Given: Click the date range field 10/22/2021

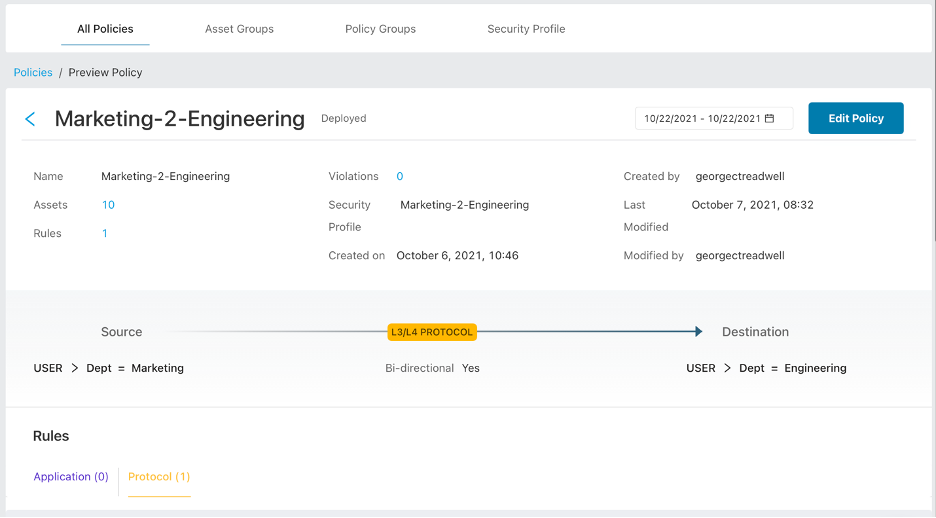Looking at the screenshot, I should [x=713, y=118].
